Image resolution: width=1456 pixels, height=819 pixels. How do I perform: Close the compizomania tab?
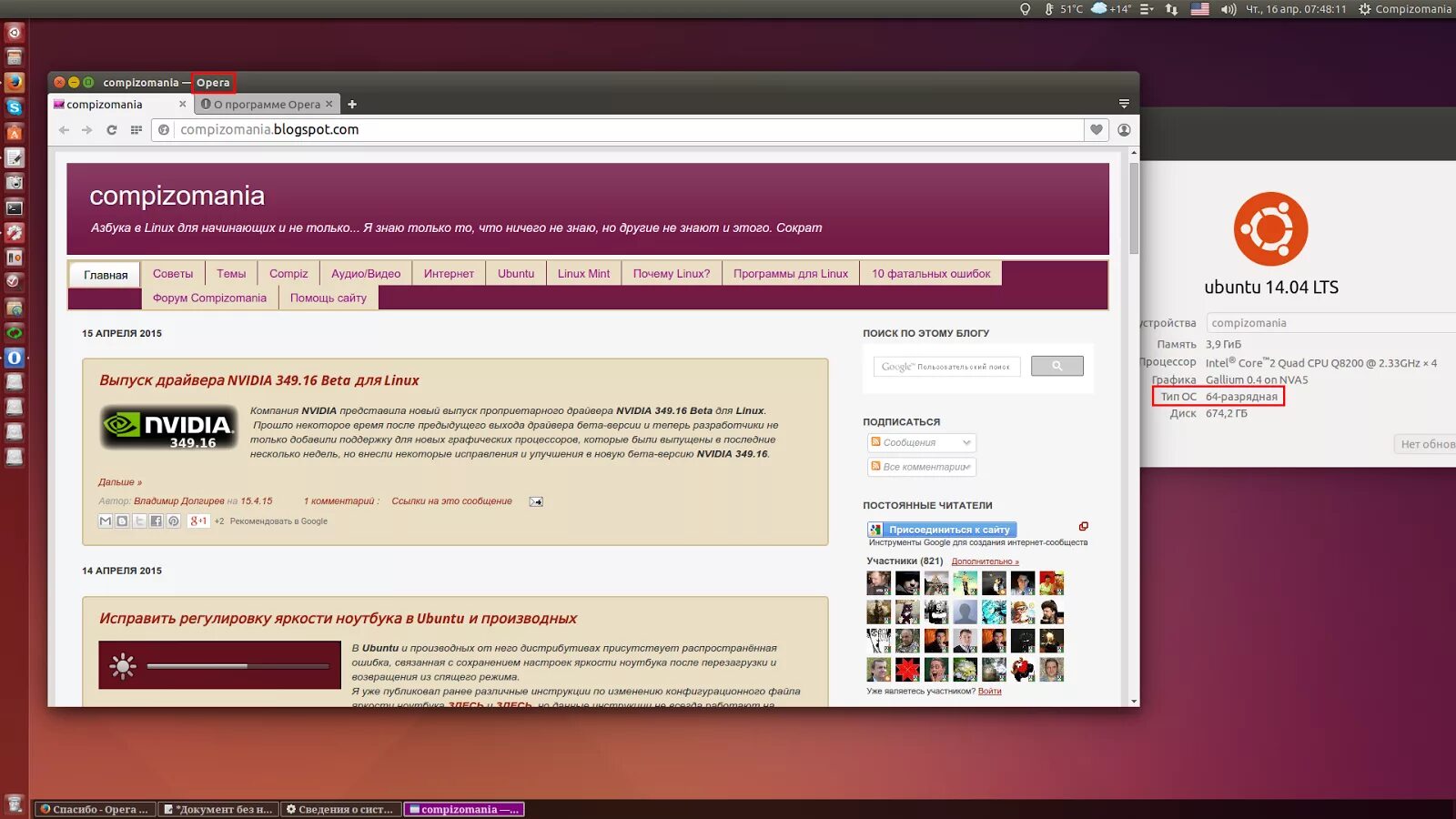(183, 104)
